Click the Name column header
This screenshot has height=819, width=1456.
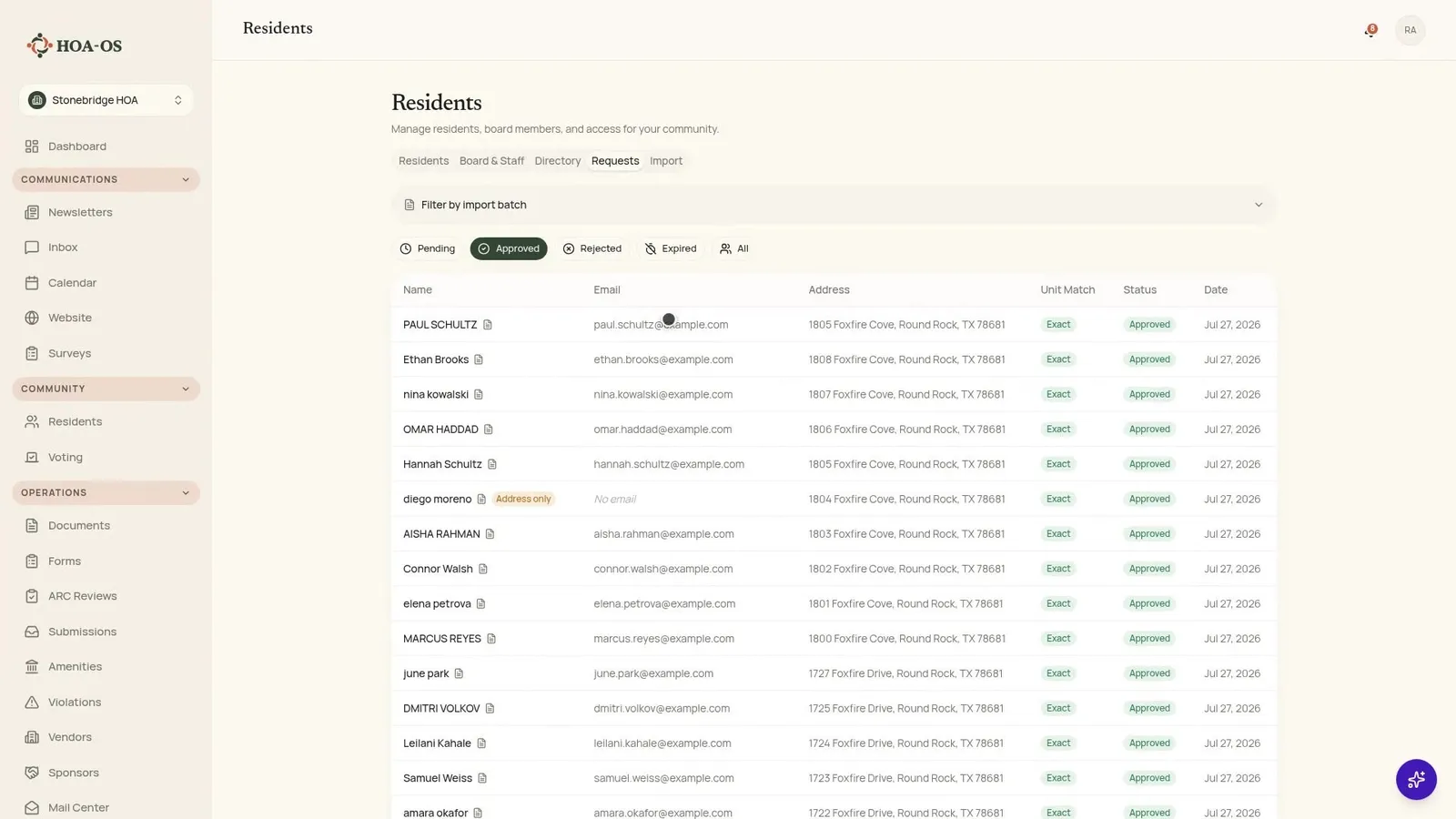coord(418,290)
